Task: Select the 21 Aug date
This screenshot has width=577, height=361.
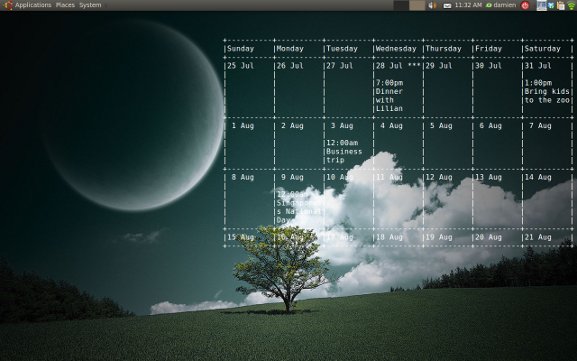Action: 538,237
